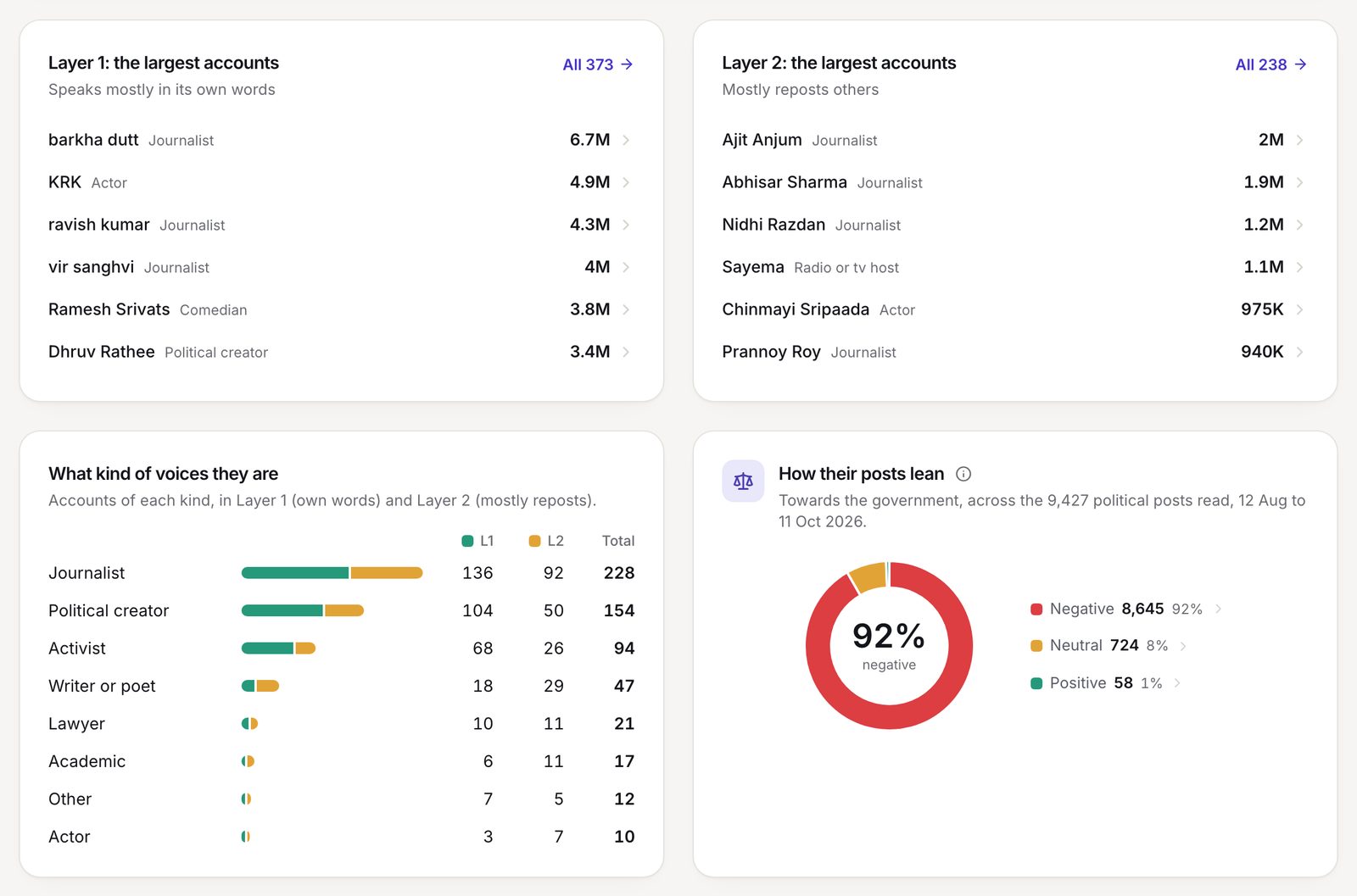The height and width of the screenshot is (896, 1357).
Task: Click the orange Neutral legend swatch
Action: click(x=1036, y=646)
